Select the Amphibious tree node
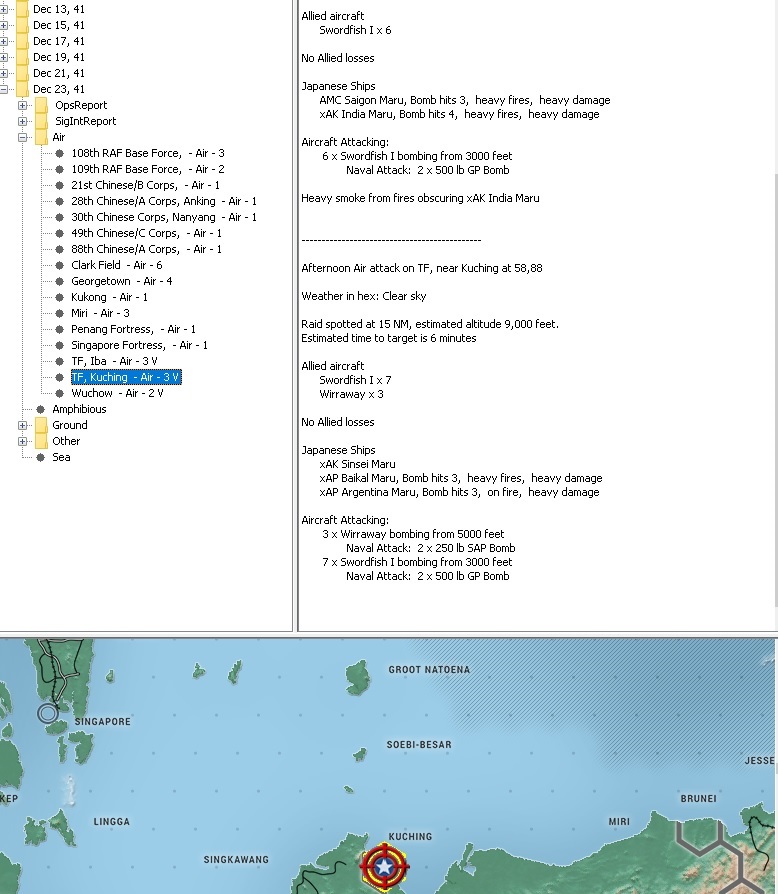Image resolution: width=778 pixels, height=894 pixels. click(79, 409)
